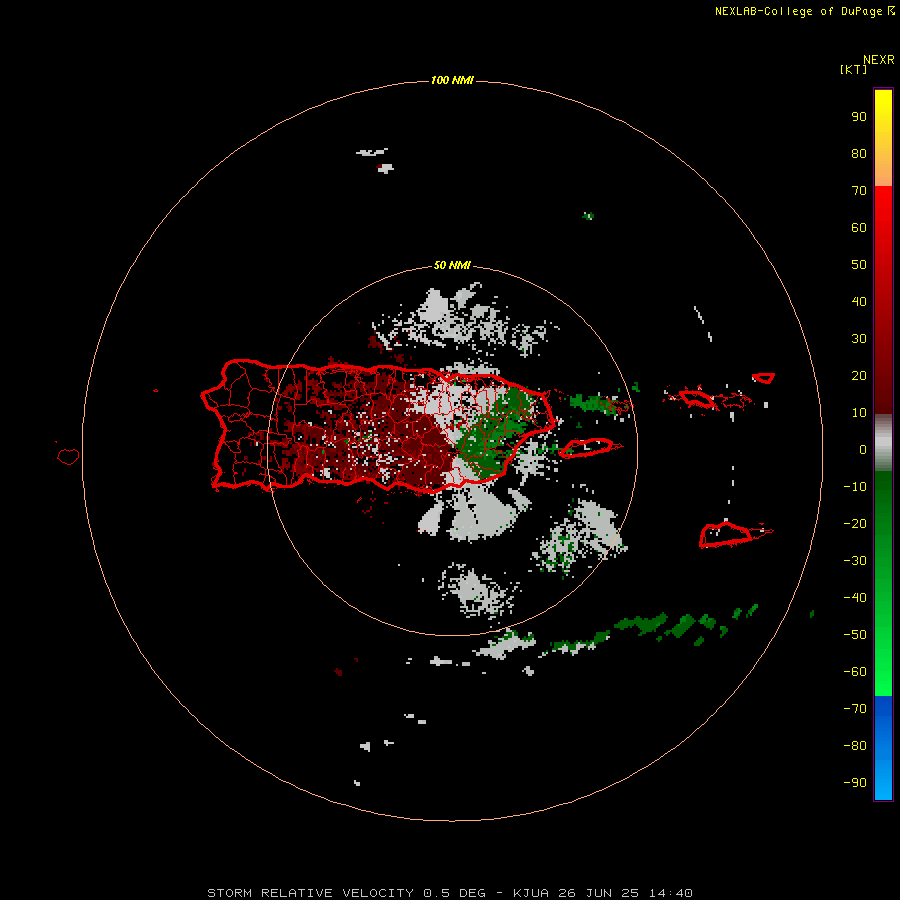This screenshot has width=900, height=900.
Task: Click the -30 value on velocity scale
Action: click(855, 561)
